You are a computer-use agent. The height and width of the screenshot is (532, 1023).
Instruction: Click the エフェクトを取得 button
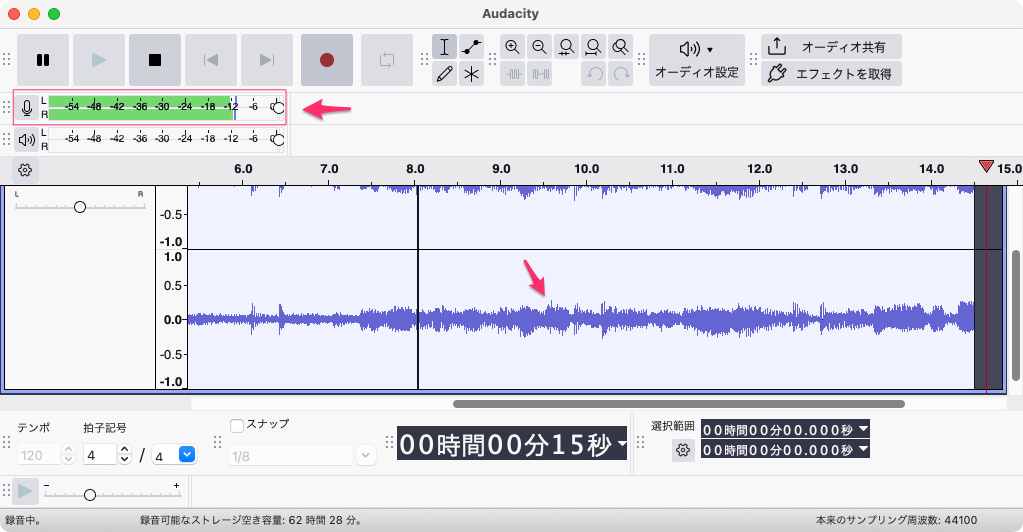pyautogui.click(x=831, y=73)
